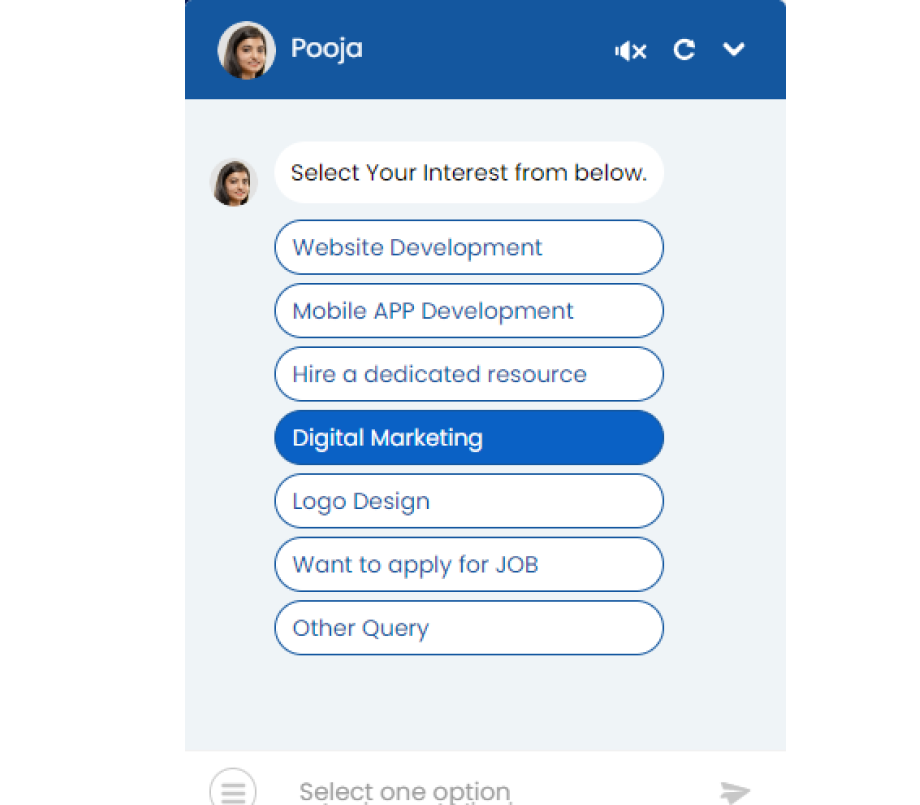The width and height of the screenshot is (920, 805).
Task: Choose Logo Design option
Action: click(469, 501)
